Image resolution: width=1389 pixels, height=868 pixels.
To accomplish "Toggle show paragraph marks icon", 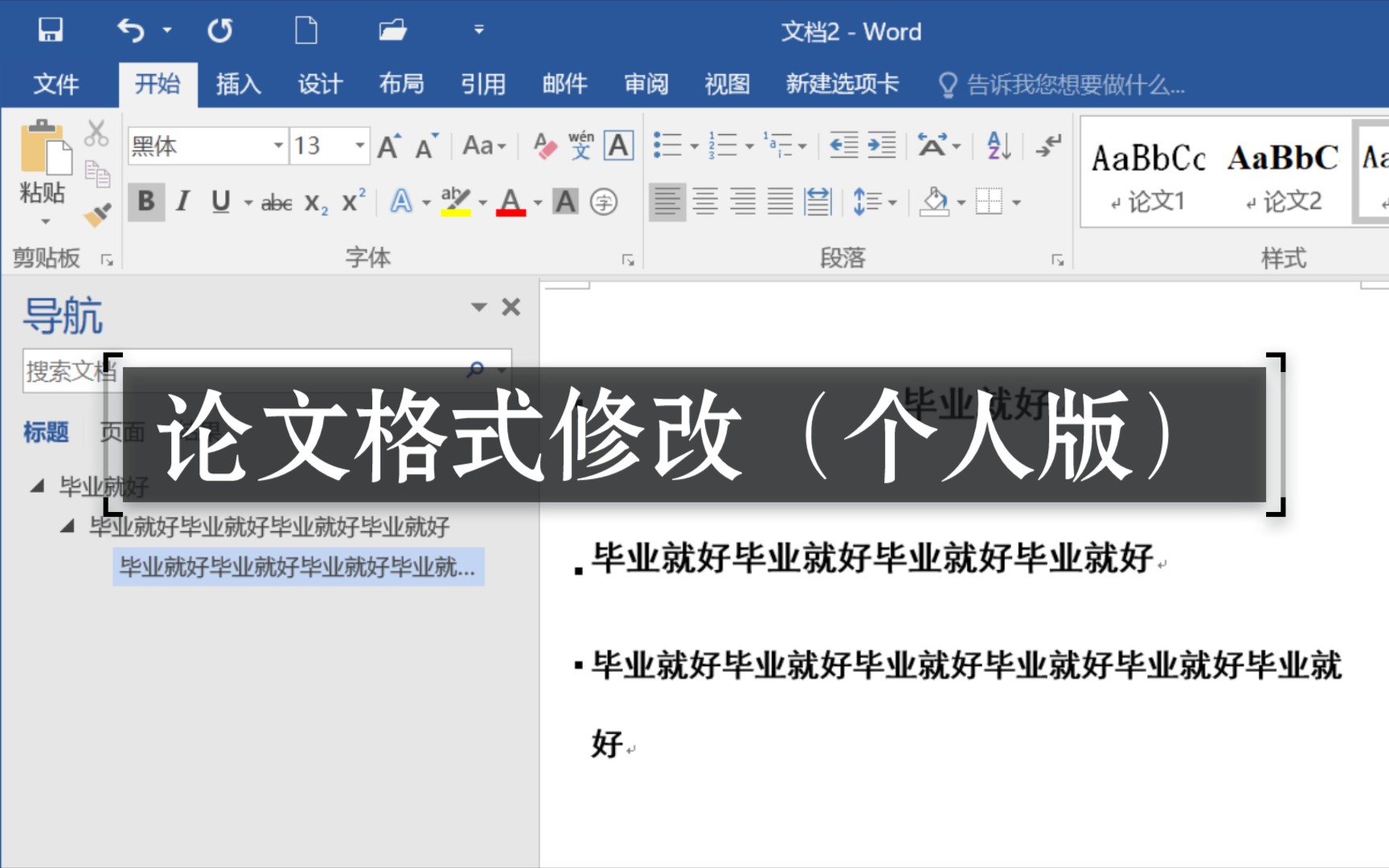I will tap(1049, 145).
